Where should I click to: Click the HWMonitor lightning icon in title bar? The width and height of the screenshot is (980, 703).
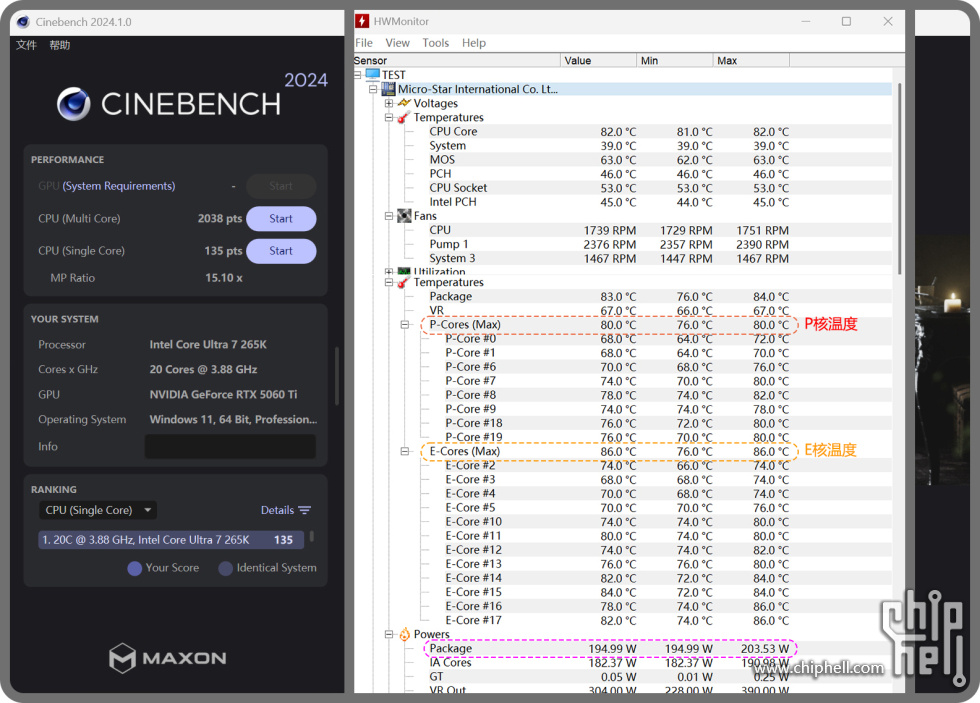click(362, 21)
